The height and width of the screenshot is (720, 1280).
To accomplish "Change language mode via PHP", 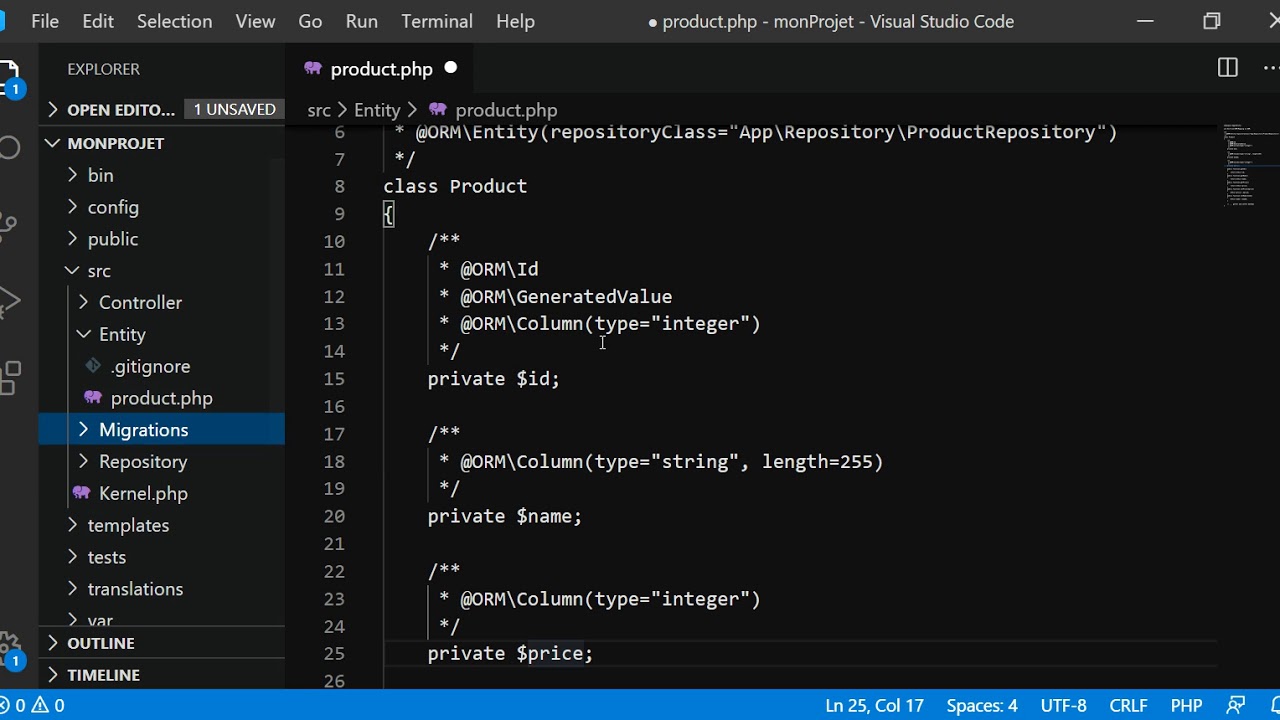I will coord(1186,705).
